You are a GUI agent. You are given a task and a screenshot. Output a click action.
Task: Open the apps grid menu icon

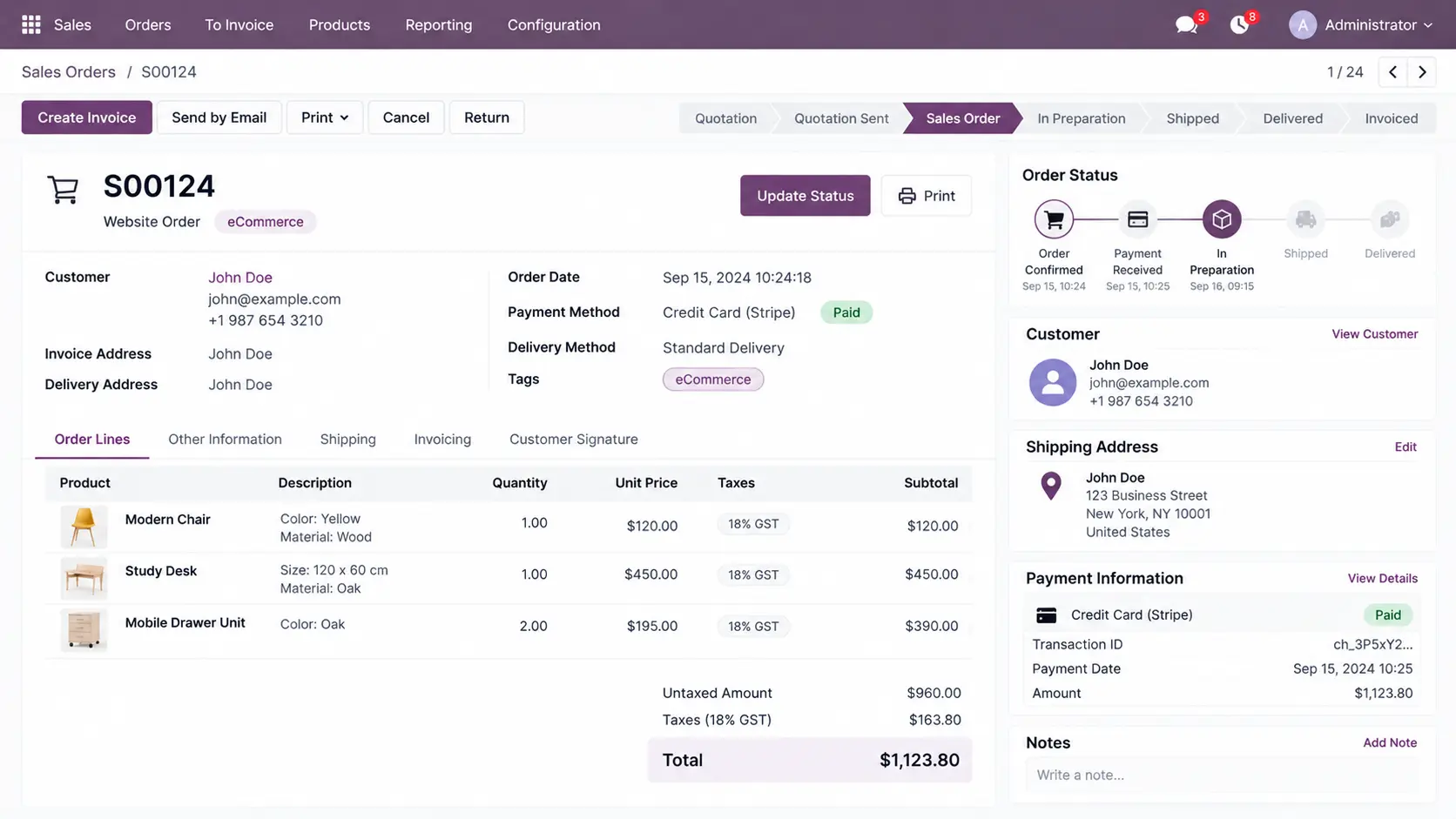pos(31,24)
